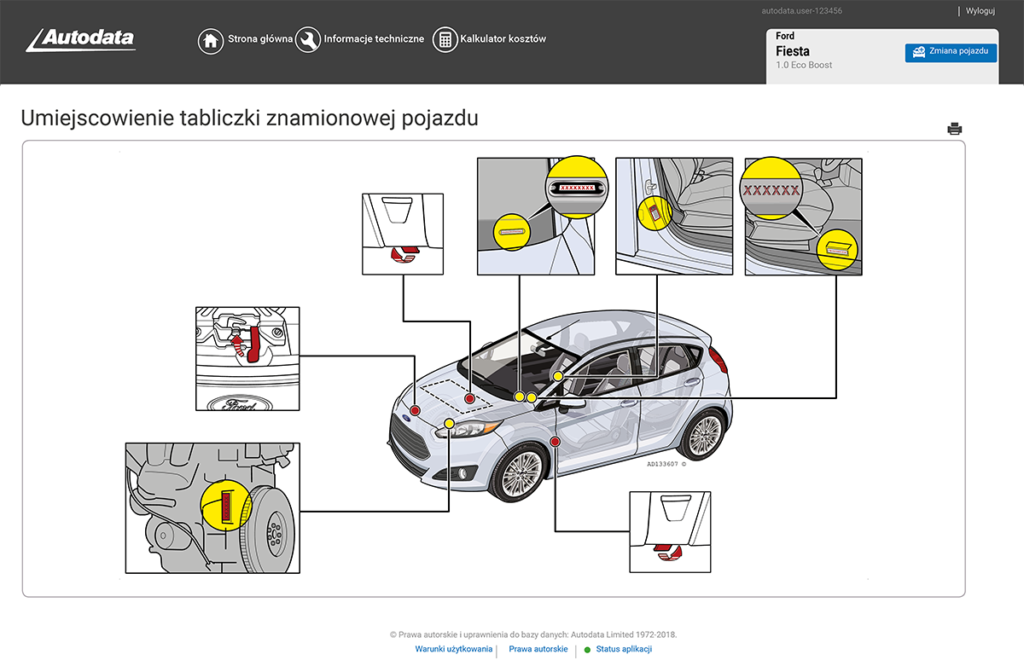Image resolution: width=1024 pixels, height=666 pixels.
Task: Select the XXXXXX seat floor stamp thumbnail
Action: pyautogui.click(x=803, y=216)
